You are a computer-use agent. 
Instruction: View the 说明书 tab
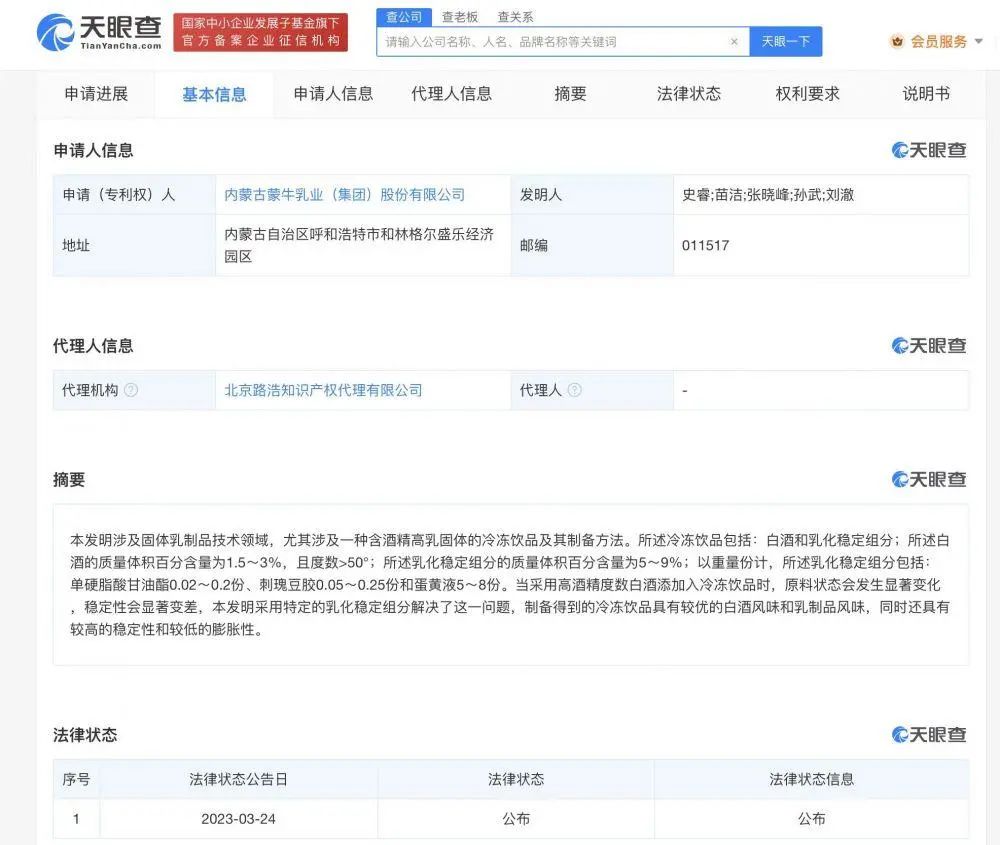[x=926, y=94]
